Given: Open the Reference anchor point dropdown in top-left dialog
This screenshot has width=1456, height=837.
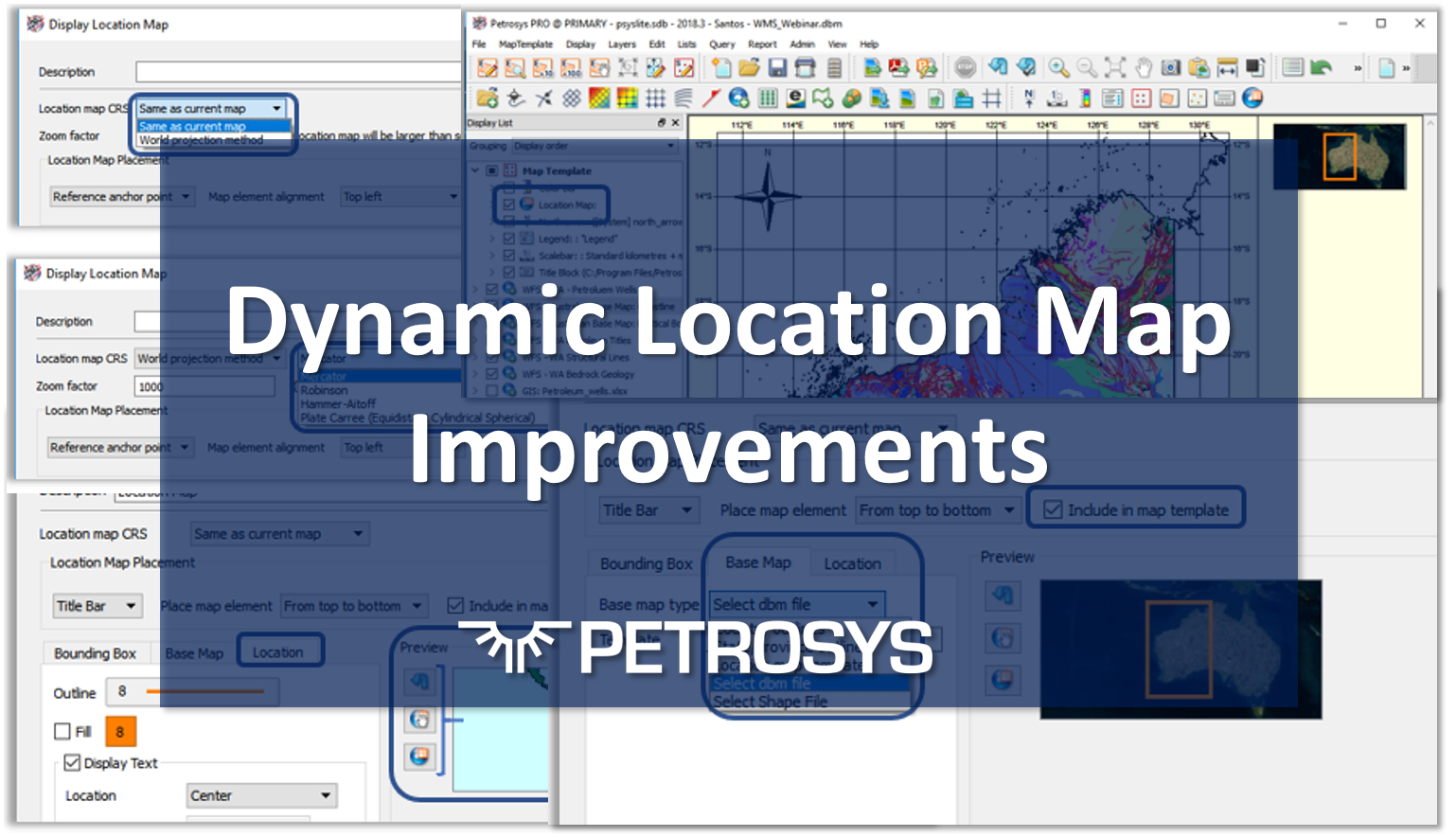Looking at the screenshot, I should [122, 196].
